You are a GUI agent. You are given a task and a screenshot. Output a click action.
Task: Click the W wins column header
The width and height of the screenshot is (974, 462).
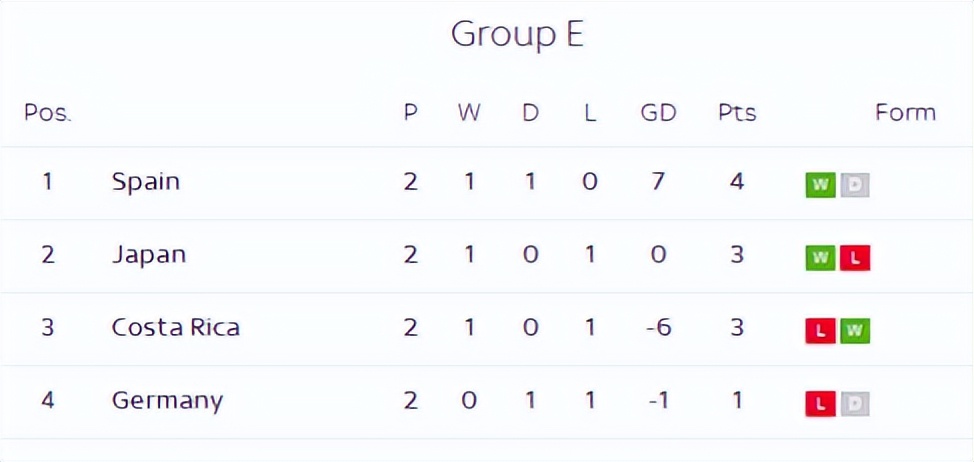pyautogui.click(x=469, y=112)
